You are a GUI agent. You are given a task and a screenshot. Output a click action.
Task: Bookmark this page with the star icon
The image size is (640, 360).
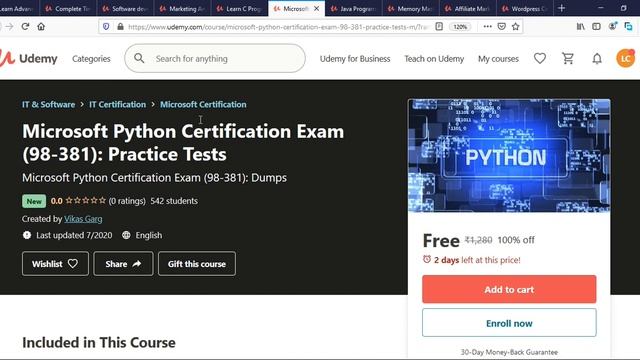coord(516,27)
